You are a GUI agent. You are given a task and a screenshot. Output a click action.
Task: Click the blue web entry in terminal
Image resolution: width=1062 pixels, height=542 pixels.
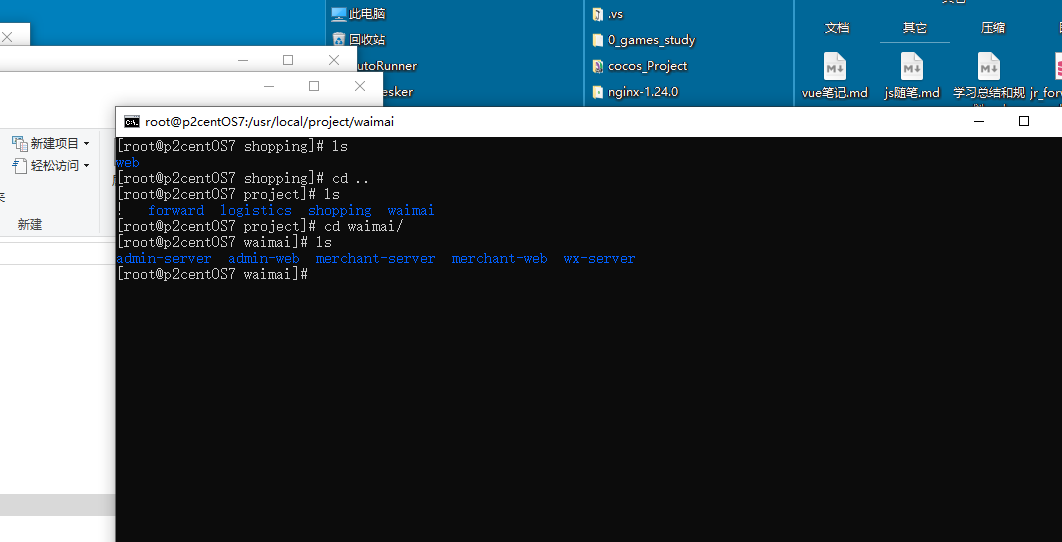128,163
